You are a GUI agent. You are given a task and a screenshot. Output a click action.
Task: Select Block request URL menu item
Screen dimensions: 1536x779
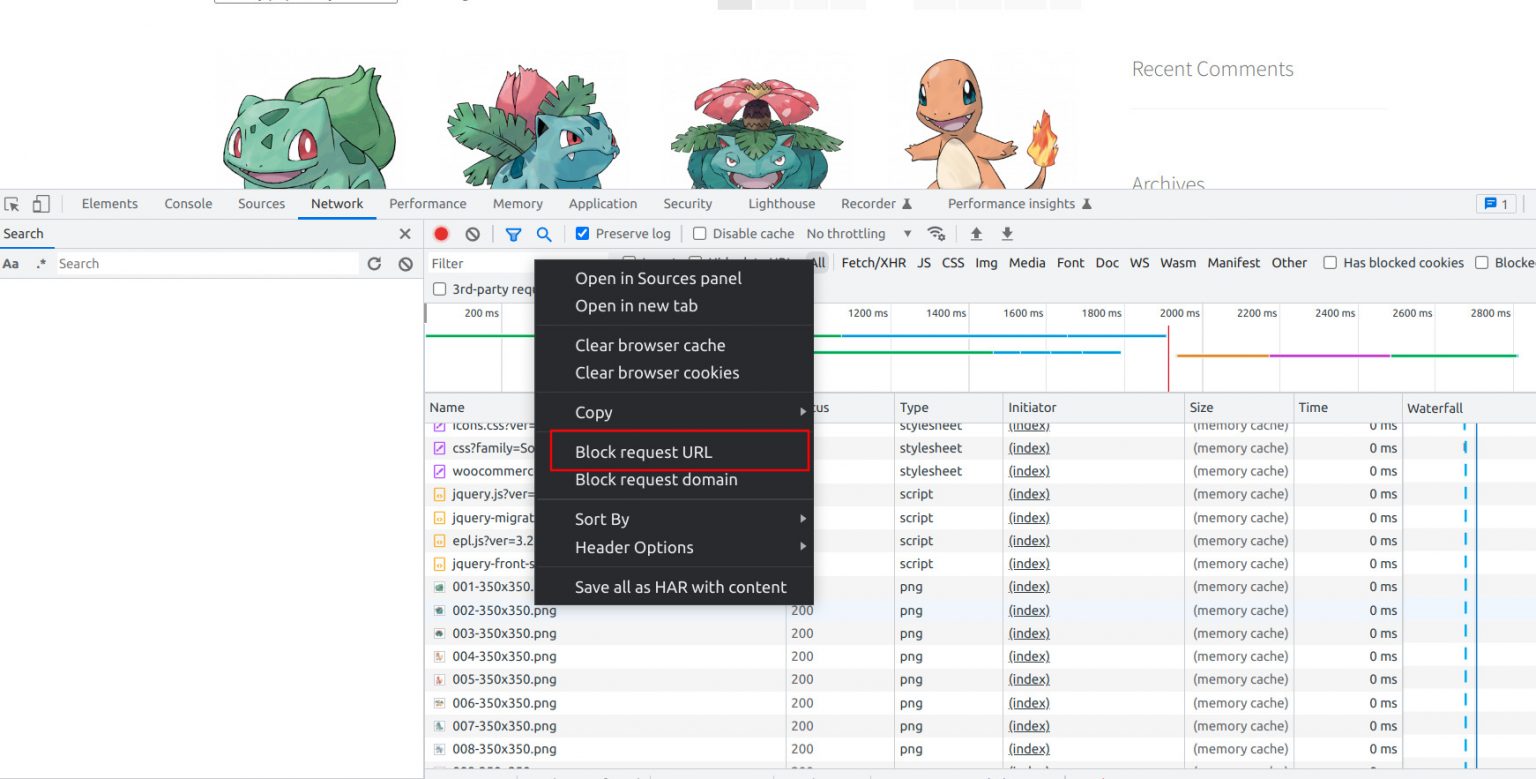[x=643, y=452]
